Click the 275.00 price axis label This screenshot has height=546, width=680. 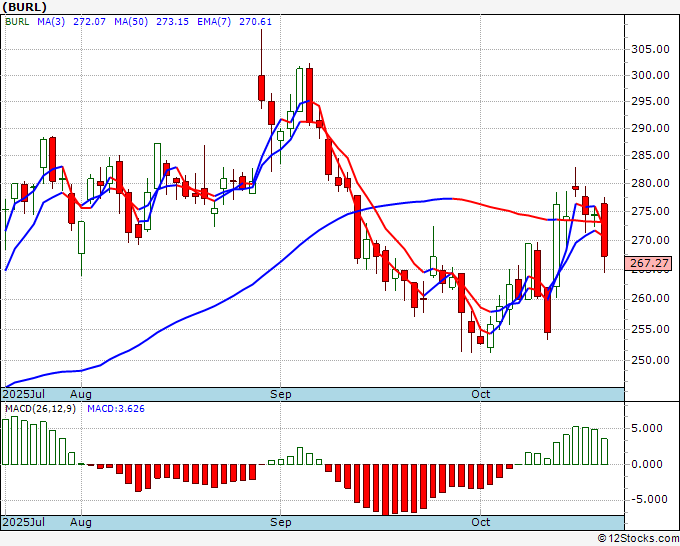pos(650,212)
